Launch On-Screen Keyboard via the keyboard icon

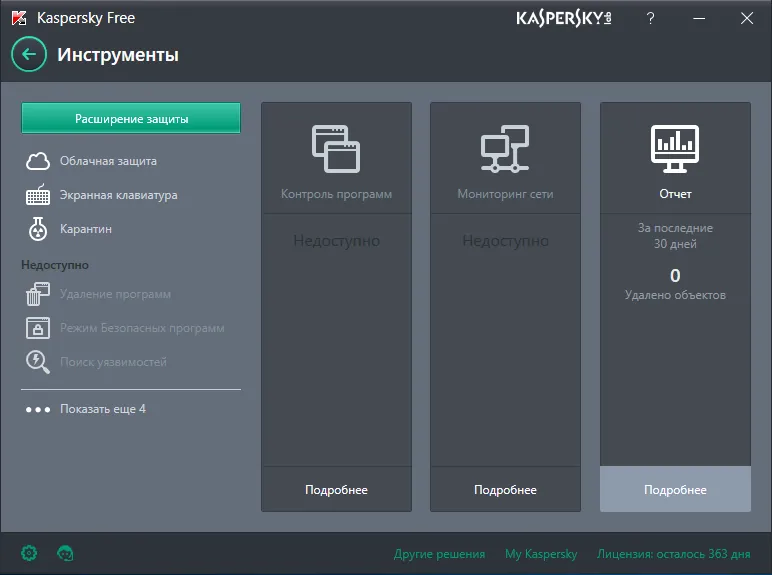pos(38,195)
